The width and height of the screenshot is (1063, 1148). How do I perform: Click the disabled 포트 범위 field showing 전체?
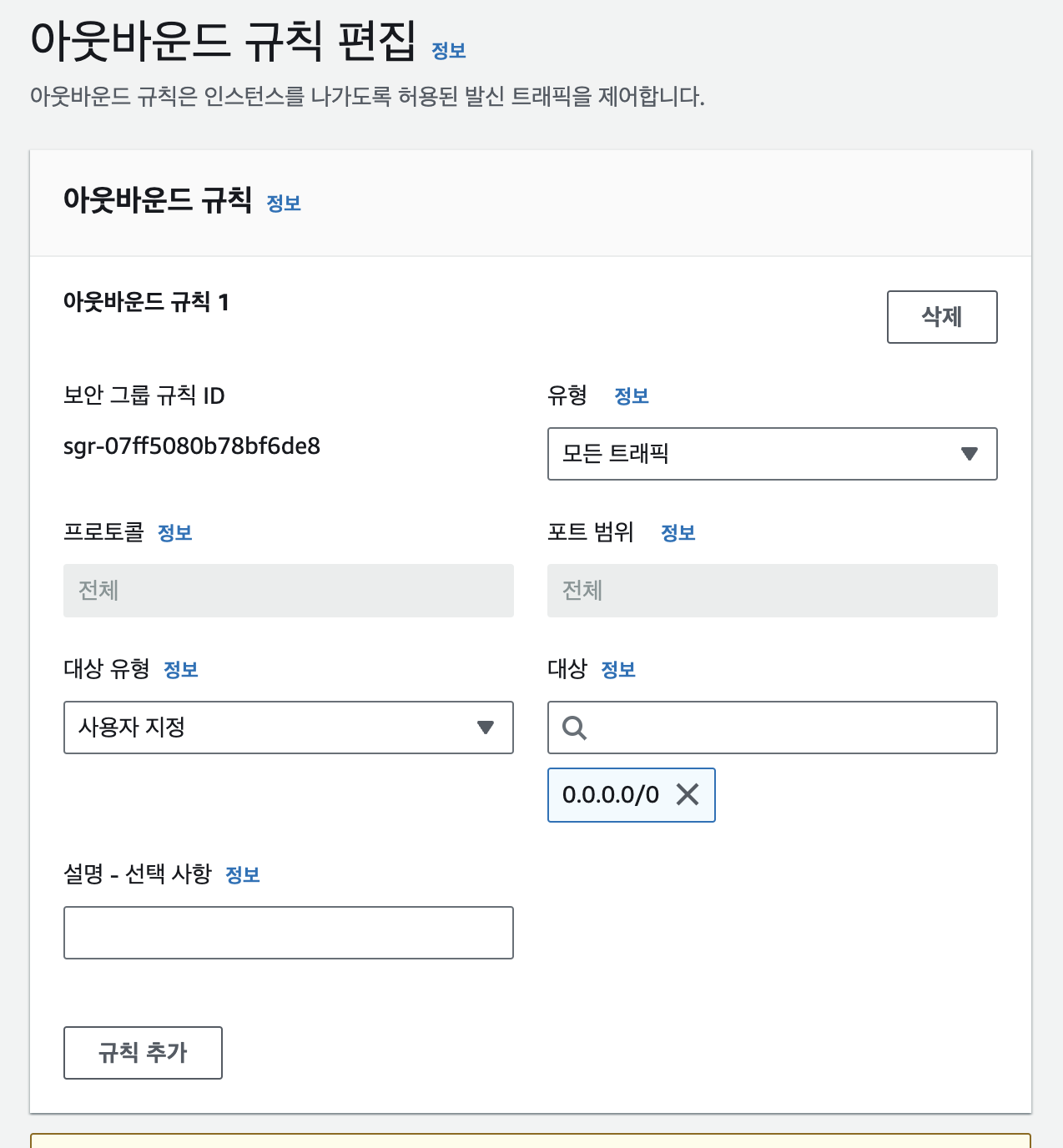[x=772, y=591]
